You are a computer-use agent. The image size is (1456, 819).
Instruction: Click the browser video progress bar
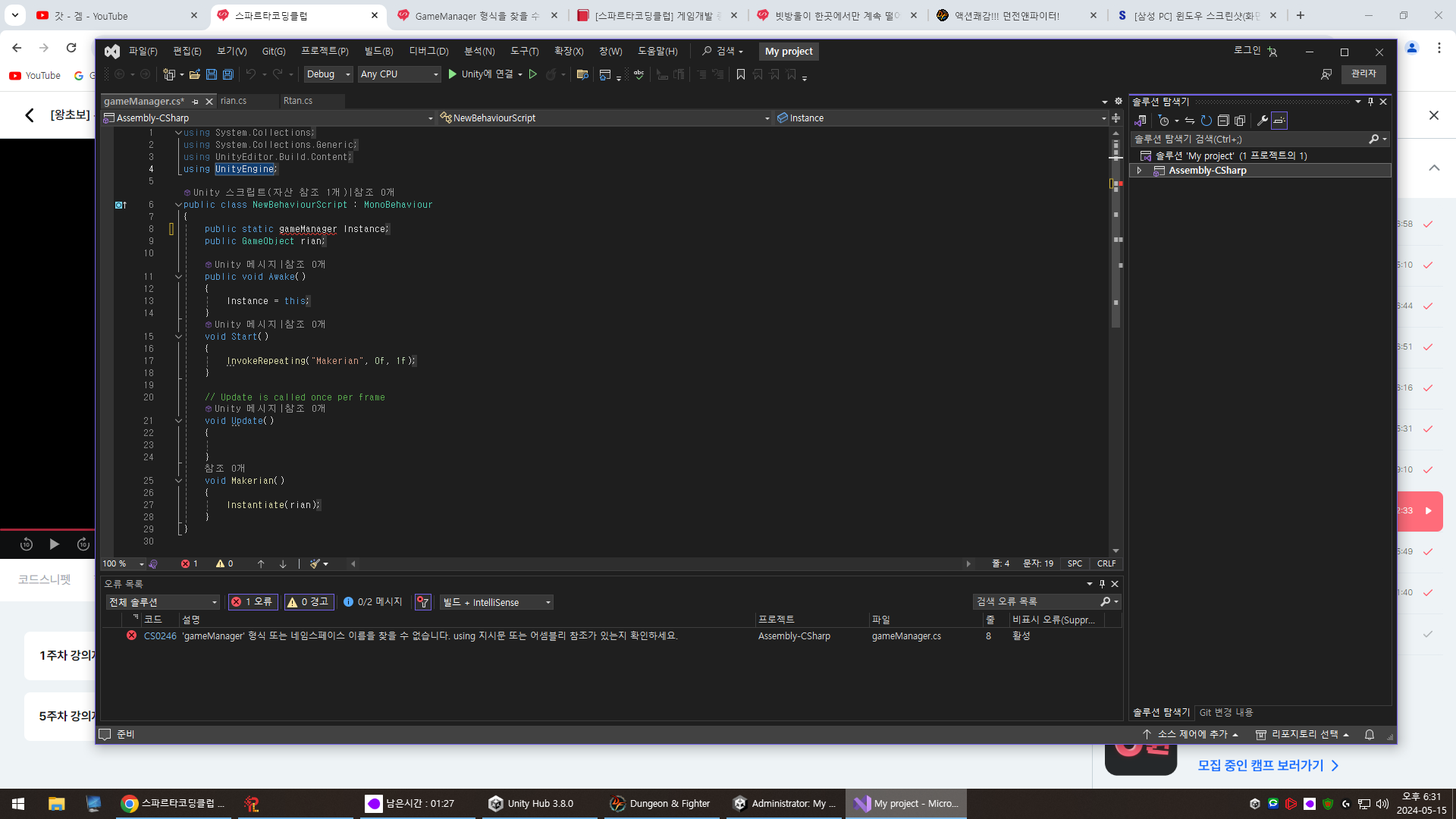[47, 529]
